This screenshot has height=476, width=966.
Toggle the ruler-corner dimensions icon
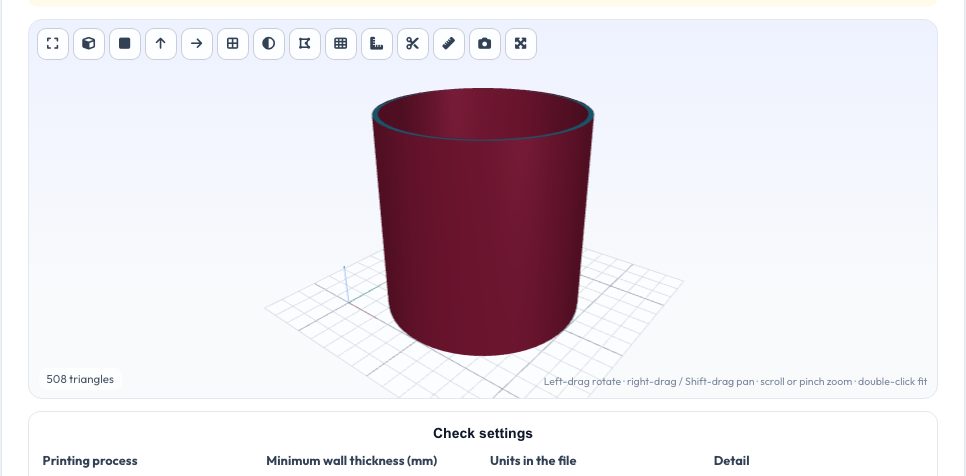[x=377, y=44]
